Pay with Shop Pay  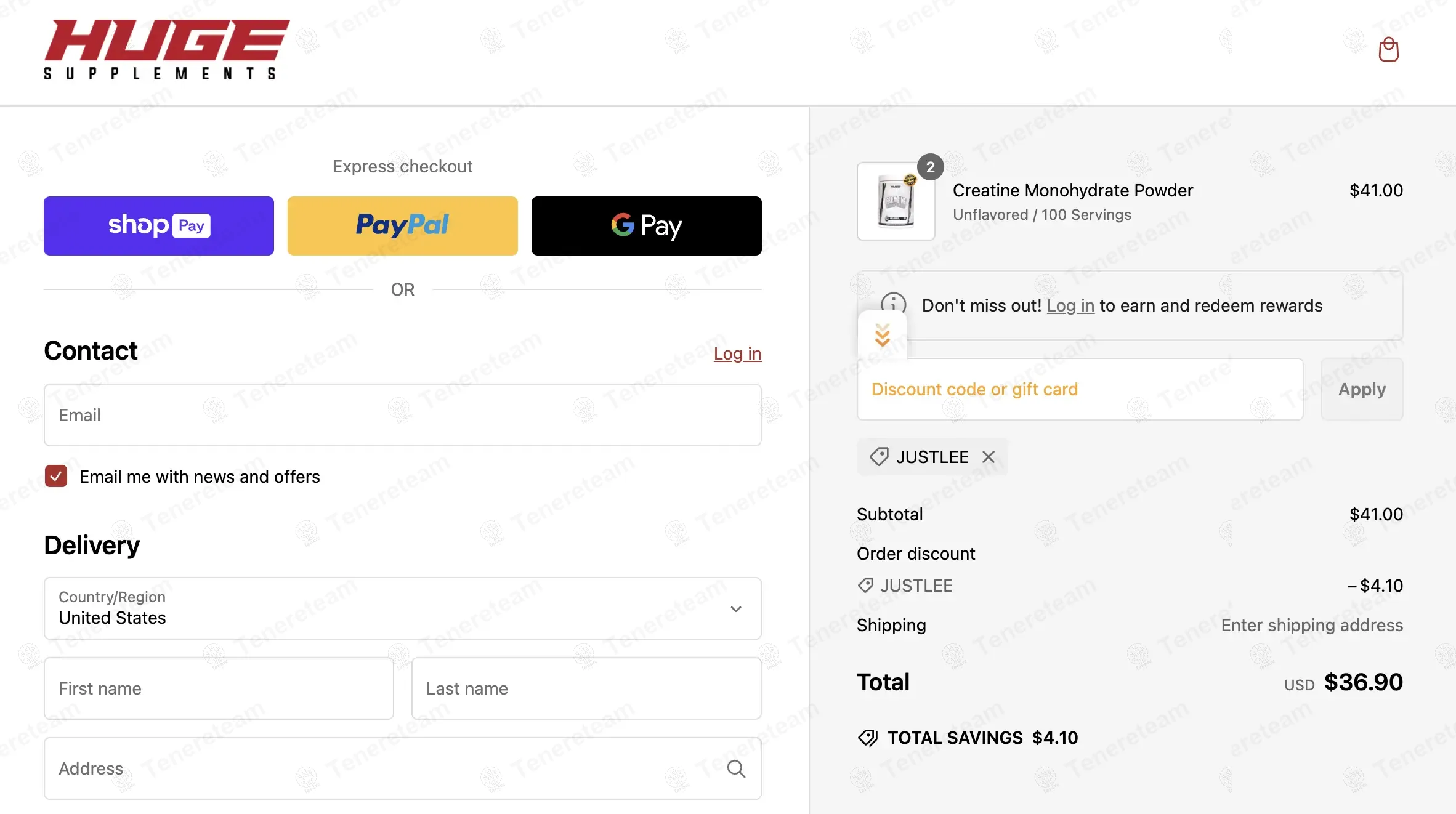tap(159, 226)
